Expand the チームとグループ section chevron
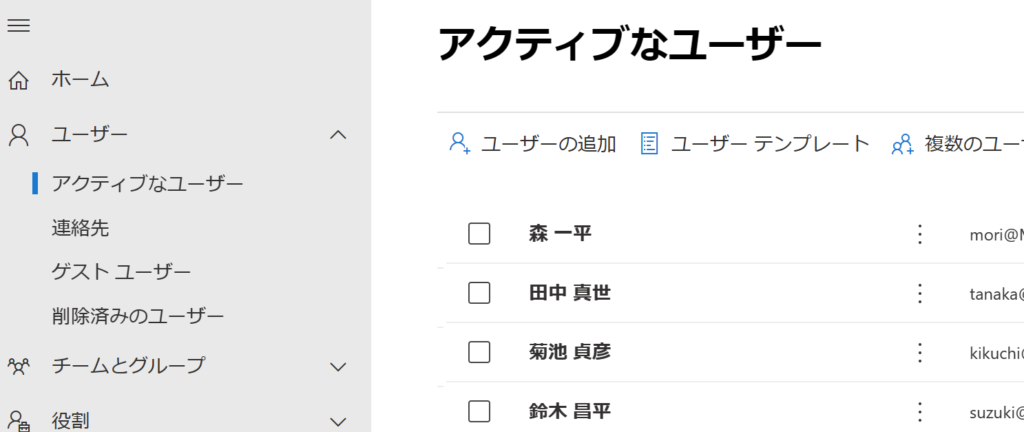The height and width of the screenshot is (432, 1024). [x=338, y=366]
